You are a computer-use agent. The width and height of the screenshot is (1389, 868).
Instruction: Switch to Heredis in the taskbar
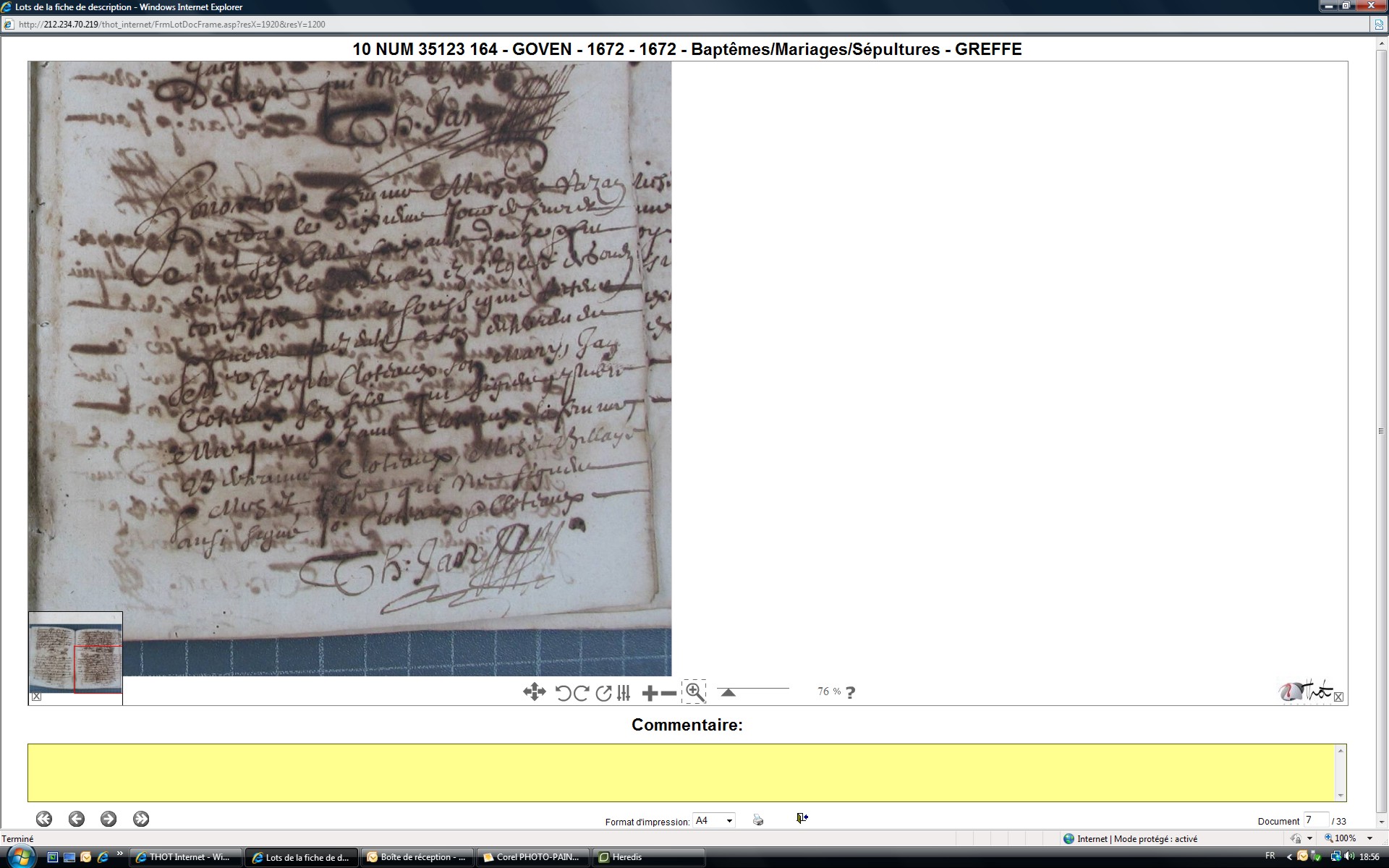tap(626, 857)
